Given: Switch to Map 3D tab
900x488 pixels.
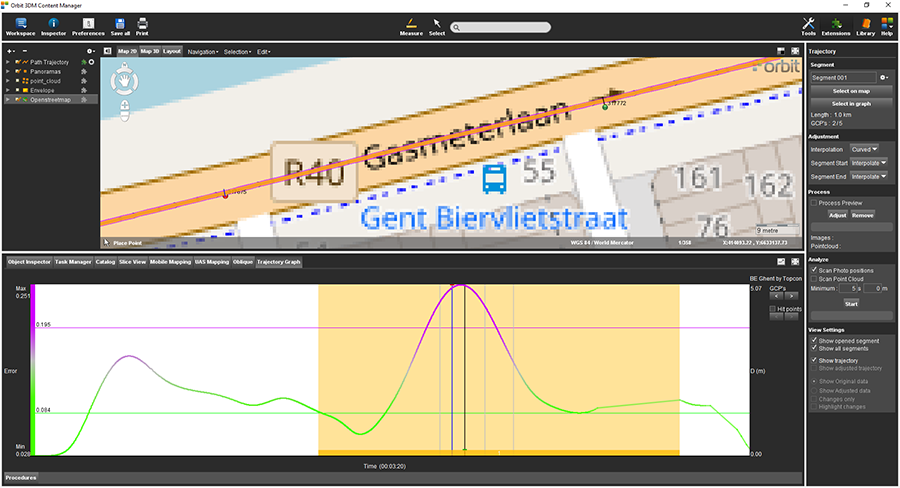Looking at the screenshot, I should click(x=150, y=51).
